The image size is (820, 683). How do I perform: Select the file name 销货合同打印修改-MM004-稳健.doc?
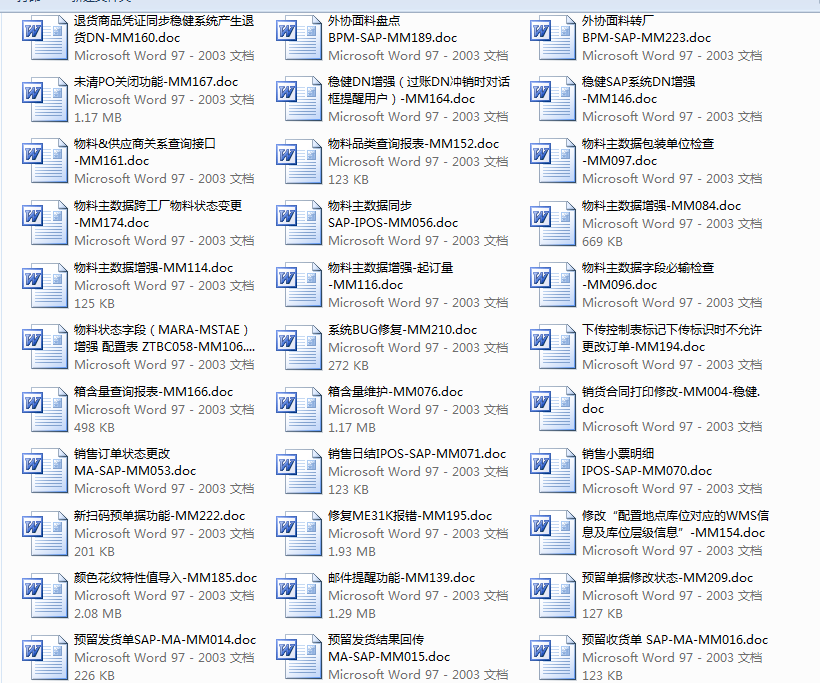(x=670, y=399)
